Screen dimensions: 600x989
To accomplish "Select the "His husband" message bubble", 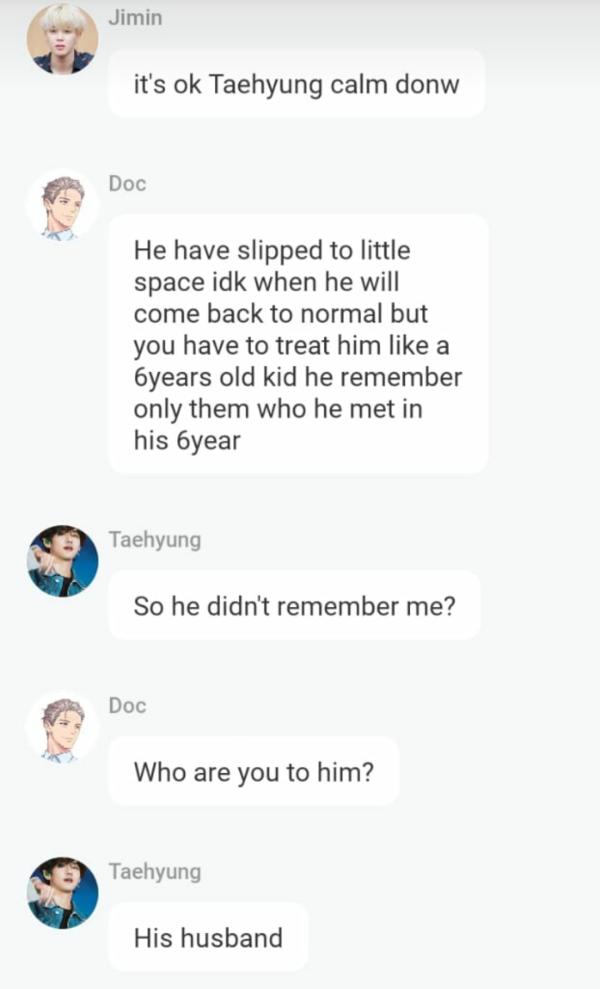I will [208, 937].
